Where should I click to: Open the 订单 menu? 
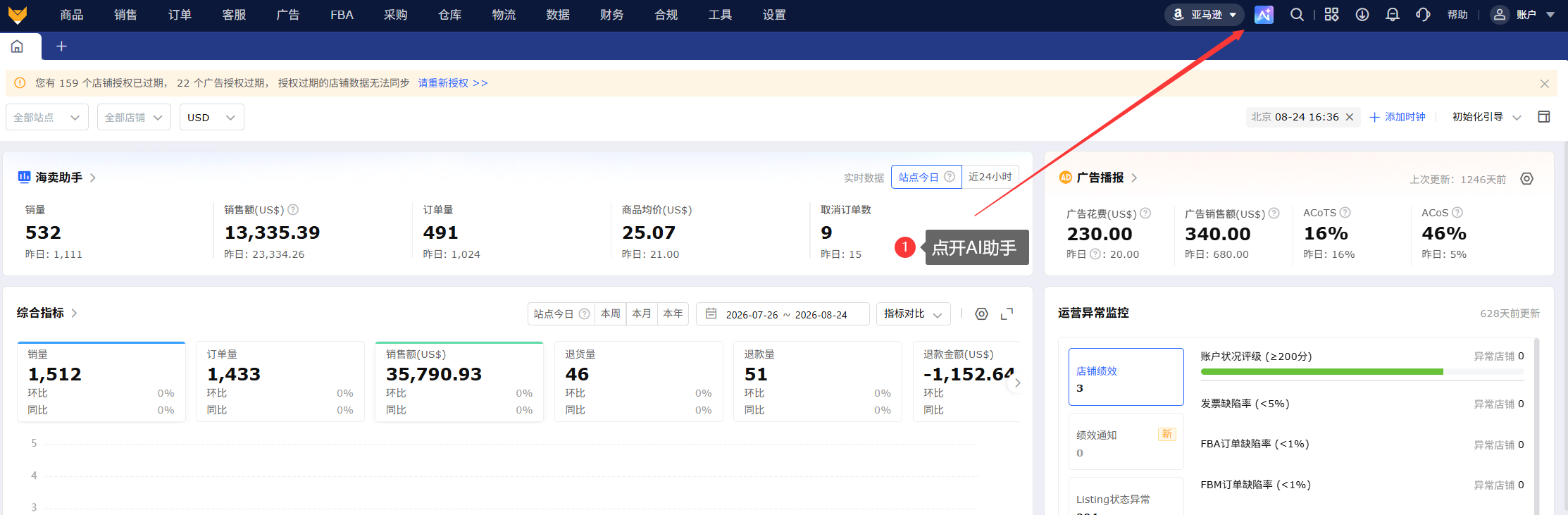[180, 15]
